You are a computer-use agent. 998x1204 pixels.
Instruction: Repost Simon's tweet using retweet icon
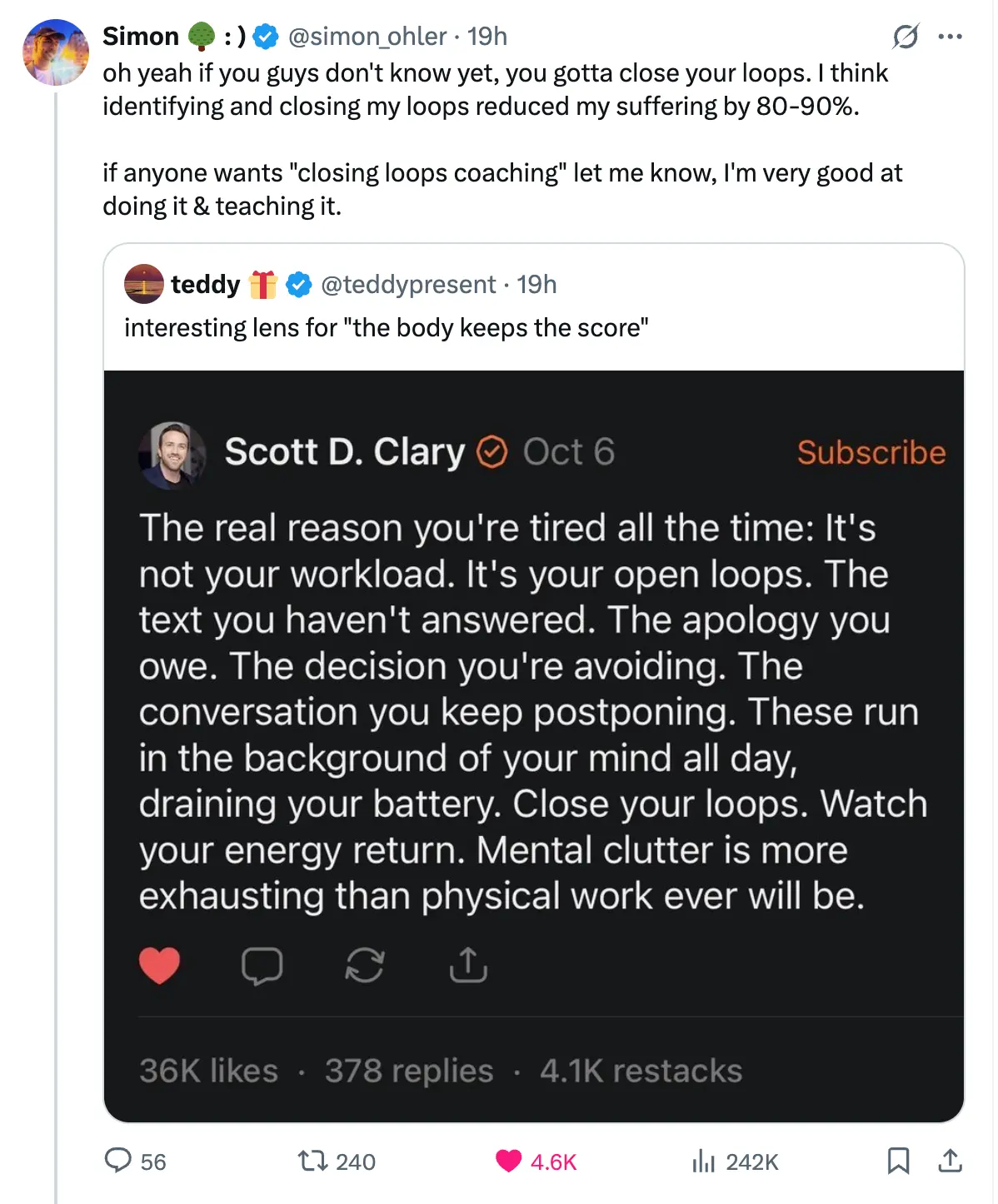tap(313, 1161)
